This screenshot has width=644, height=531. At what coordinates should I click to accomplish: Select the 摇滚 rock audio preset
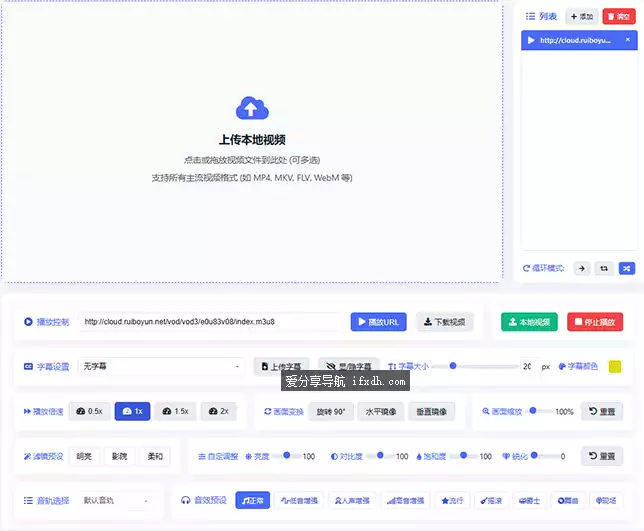coord(491,501)
